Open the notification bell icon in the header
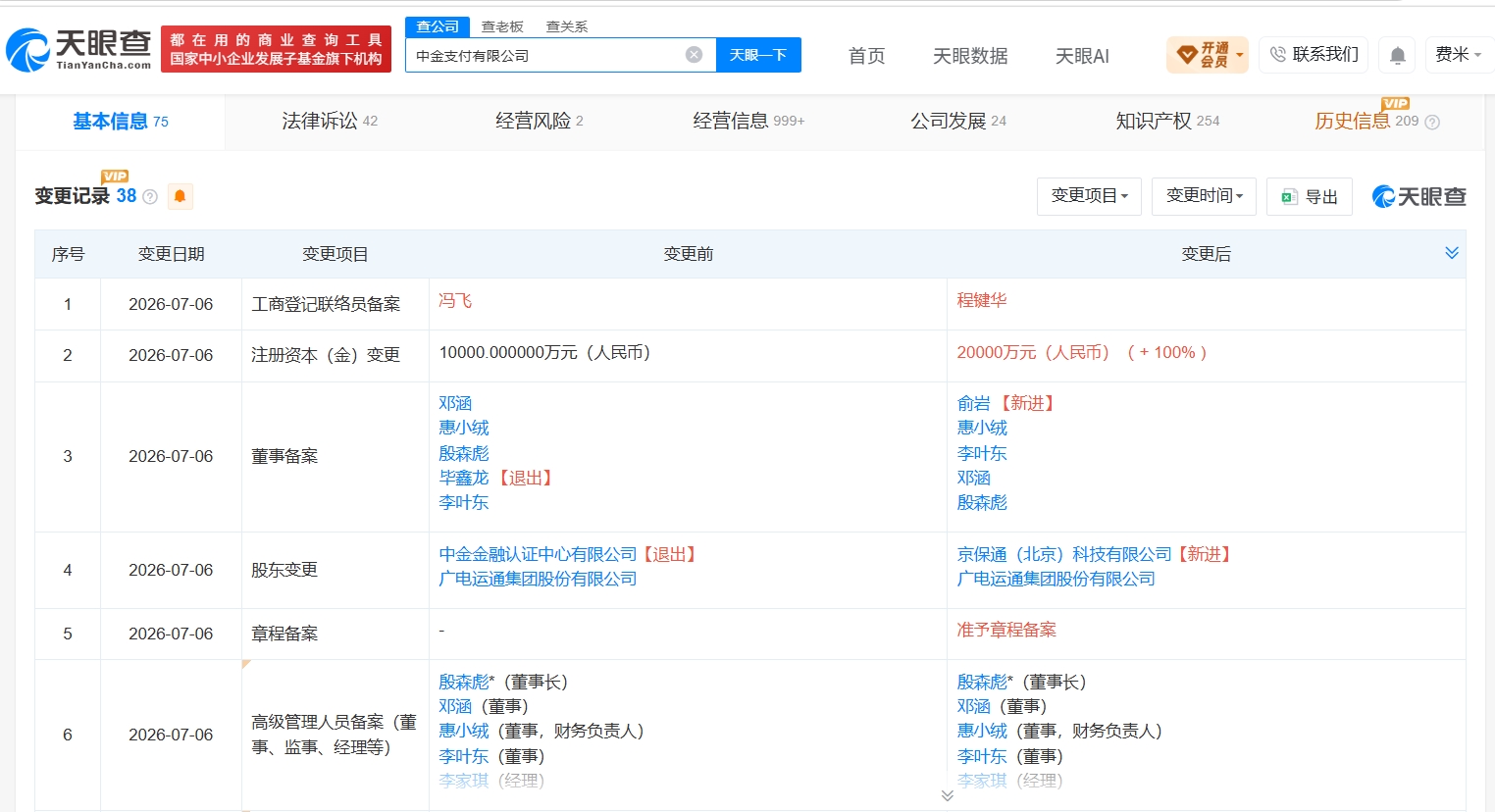The width and height of the screenshot is (1495, 812). (1398, 56)
